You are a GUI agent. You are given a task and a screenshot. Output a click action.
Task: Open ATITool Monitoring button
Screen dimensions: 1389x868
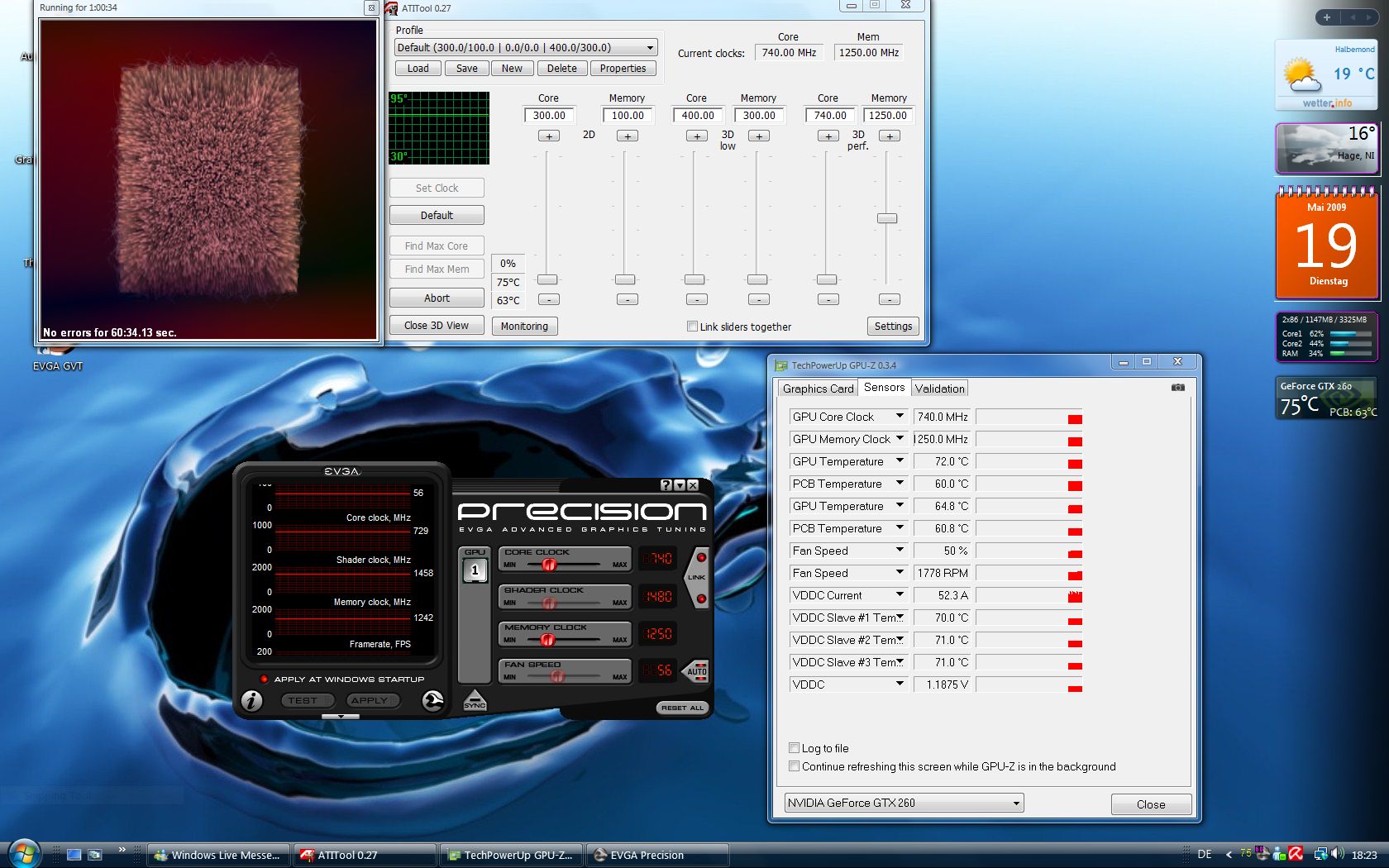(524, 327)
